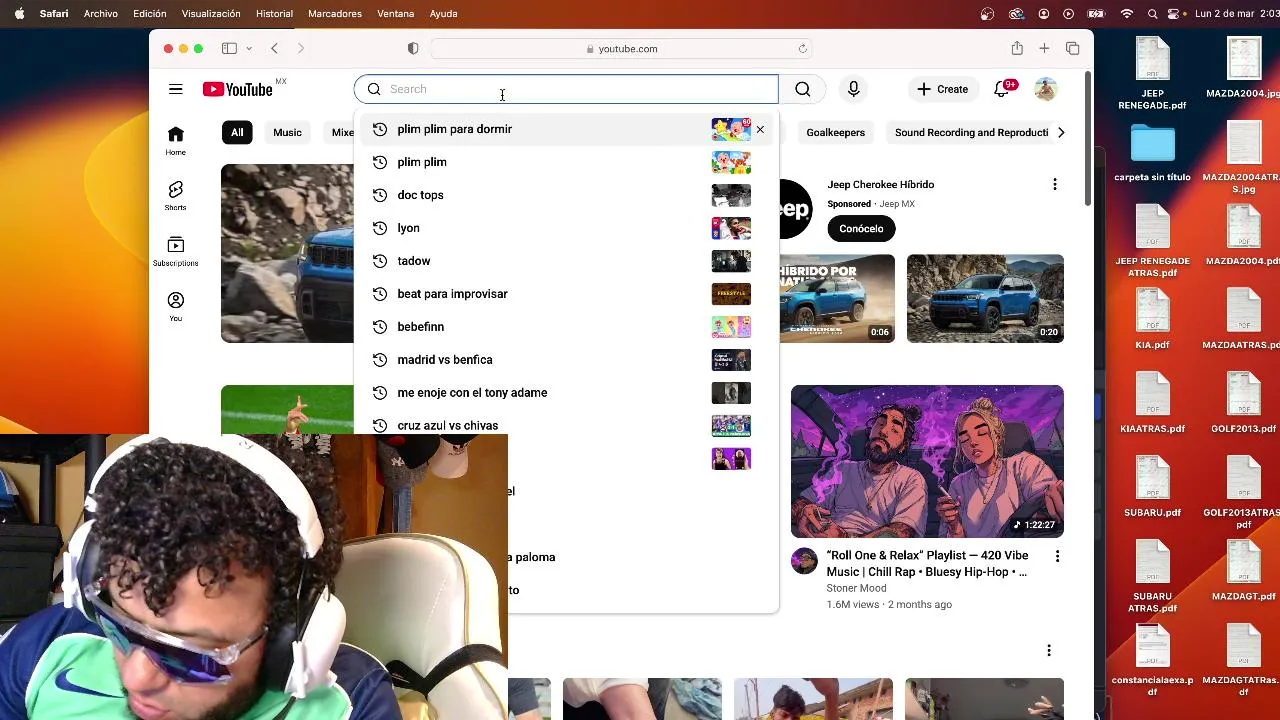The height and width of the screenshot is (720, 1280).
Task: Select SUBARU.pdf on the desktop
Action: pos(1152,486)
